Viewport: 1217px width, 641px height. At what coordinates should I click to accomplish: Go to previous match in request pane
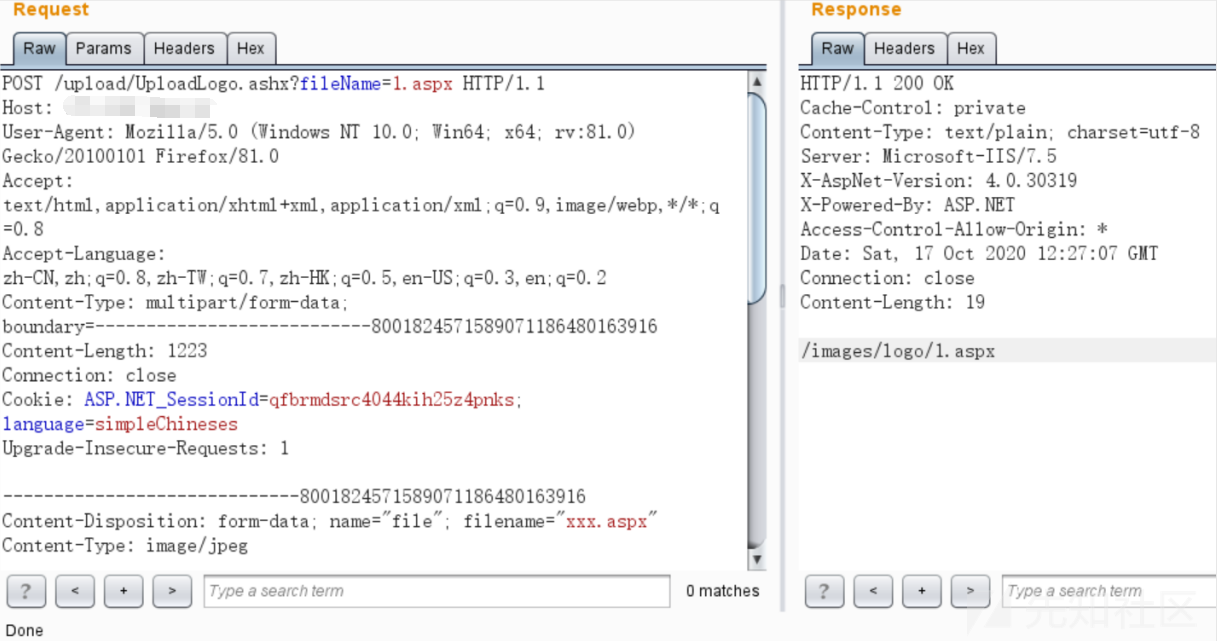[75, 591]
